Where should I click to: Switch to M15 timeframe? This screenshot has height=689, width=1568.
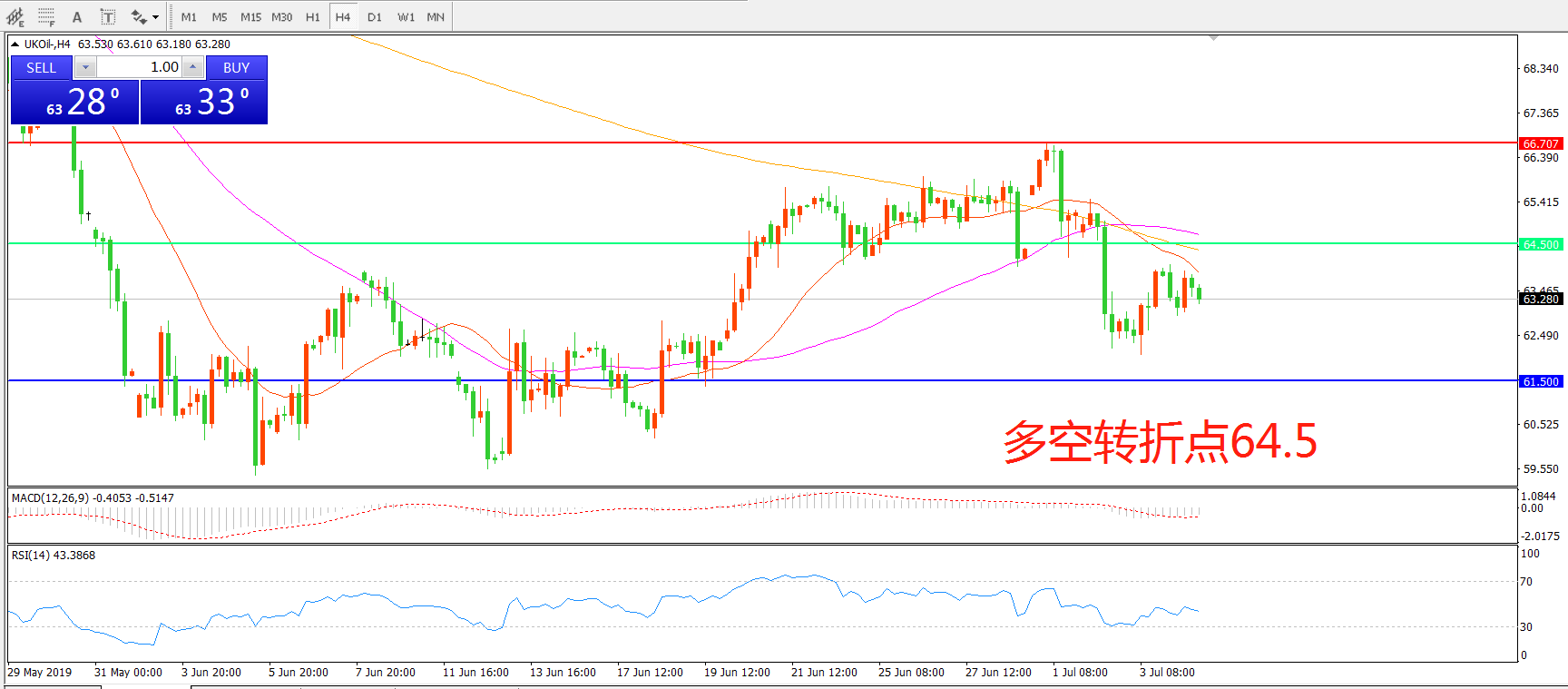point(250,16)
